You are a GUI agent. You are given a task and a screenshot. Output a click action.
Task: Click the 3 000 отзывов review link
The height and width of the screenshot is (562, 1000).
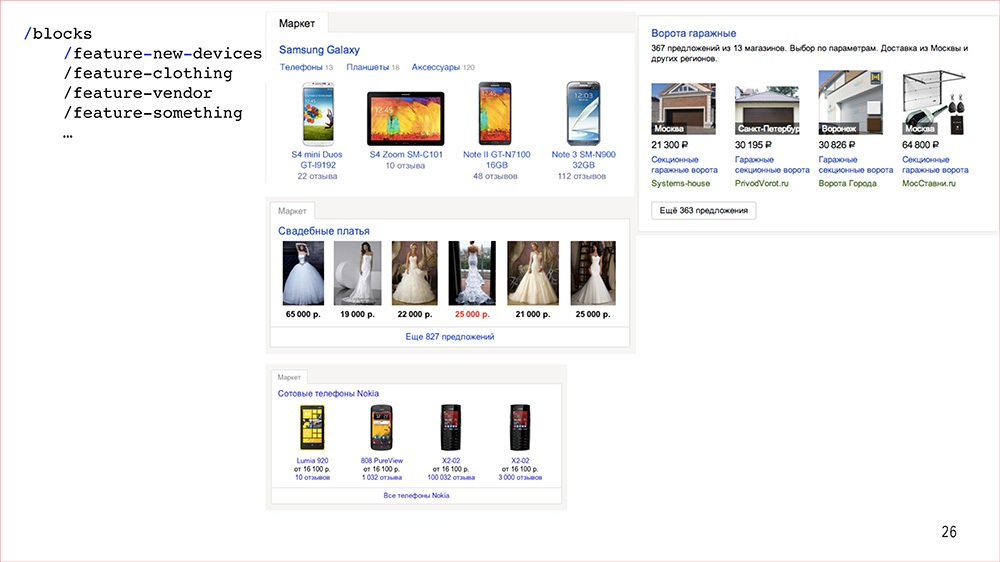(520, 477)
